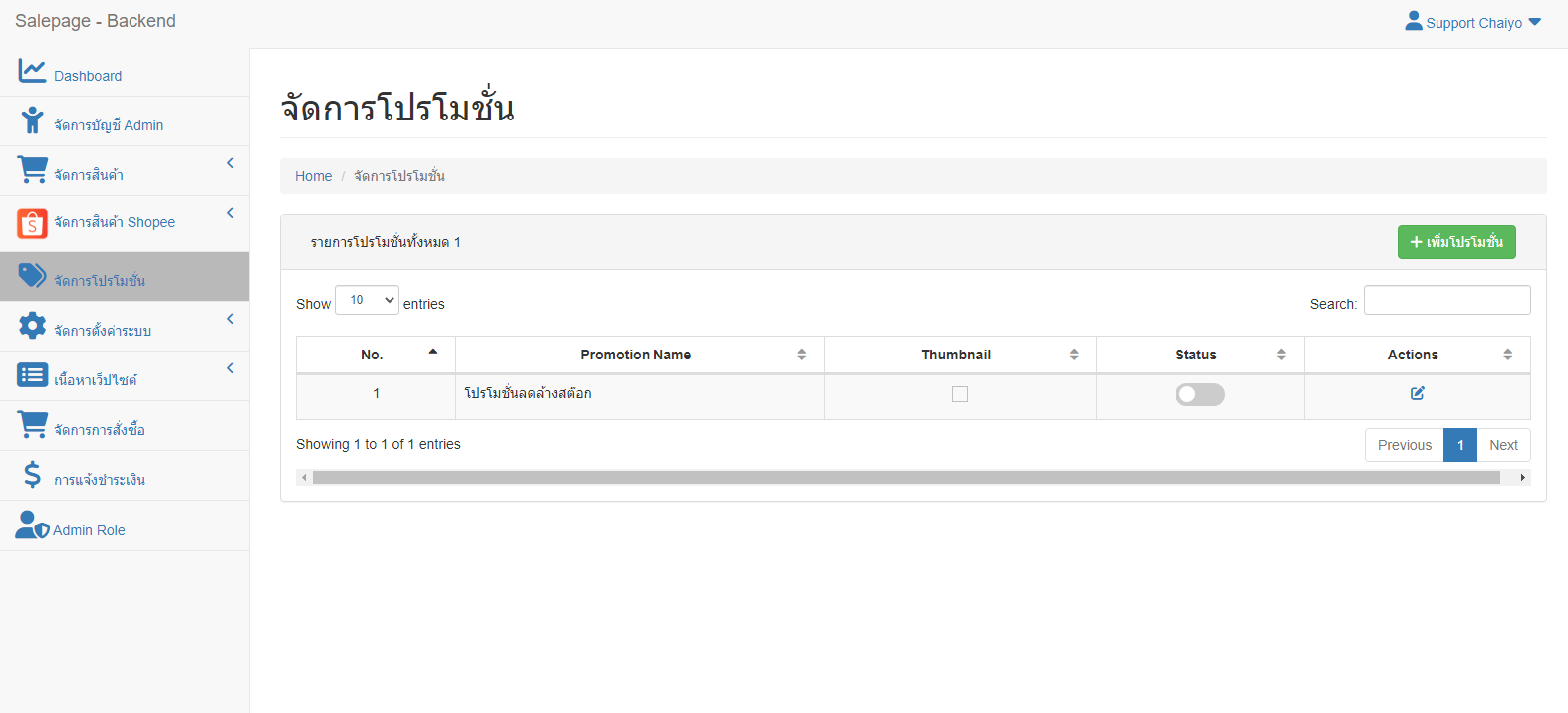The width and height of the screenshot is (1568, 713).
Task: Open the Show entries count dropdown
Action: 367,300
